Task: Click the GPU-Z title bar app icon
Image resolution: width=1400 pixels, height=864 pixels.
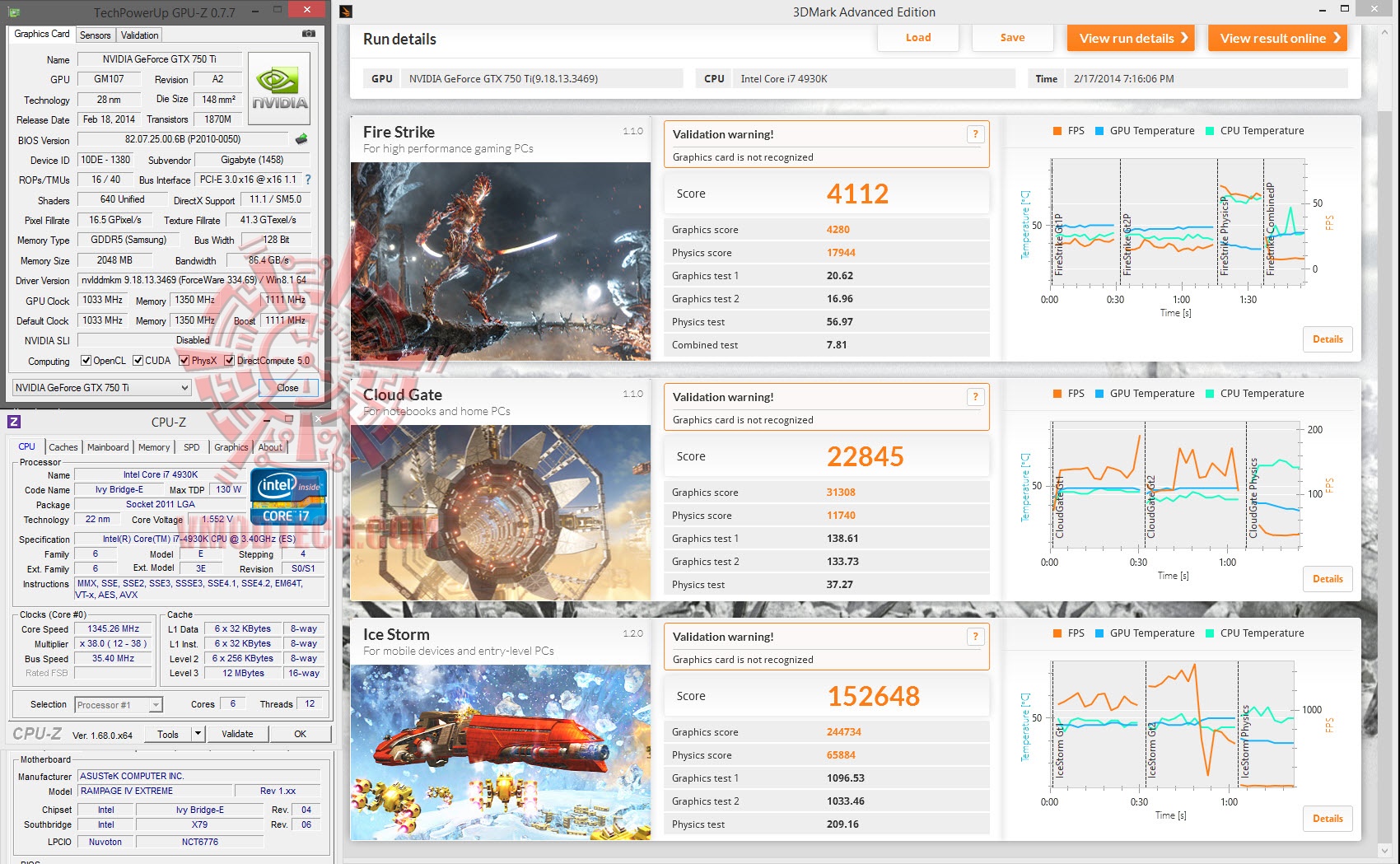Action: click(x=14, y=12)
